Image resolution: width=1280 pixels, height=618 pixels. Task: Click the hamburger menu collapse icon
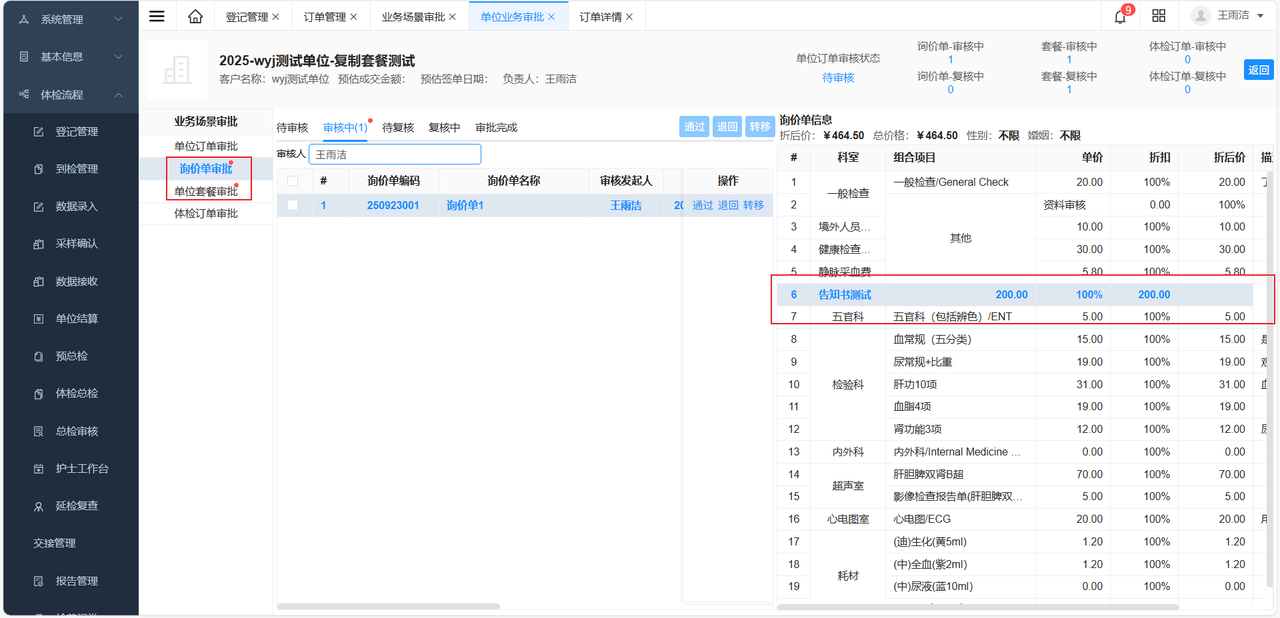tap(157, 16)
